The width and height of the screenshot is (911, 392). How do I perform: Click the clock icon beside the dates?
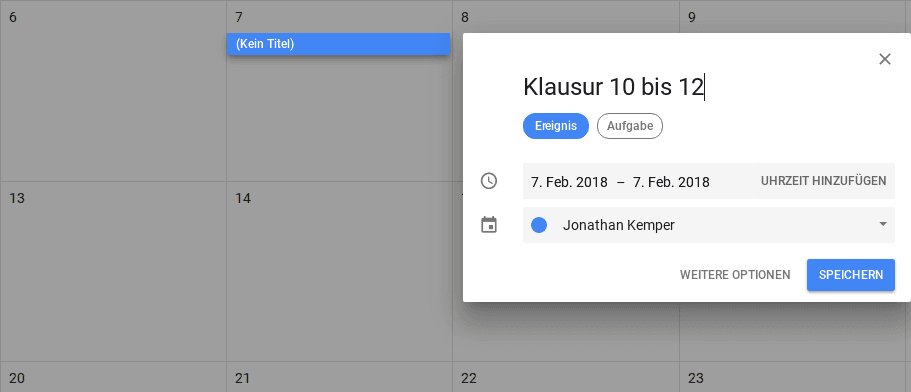[x=489, y=181]
